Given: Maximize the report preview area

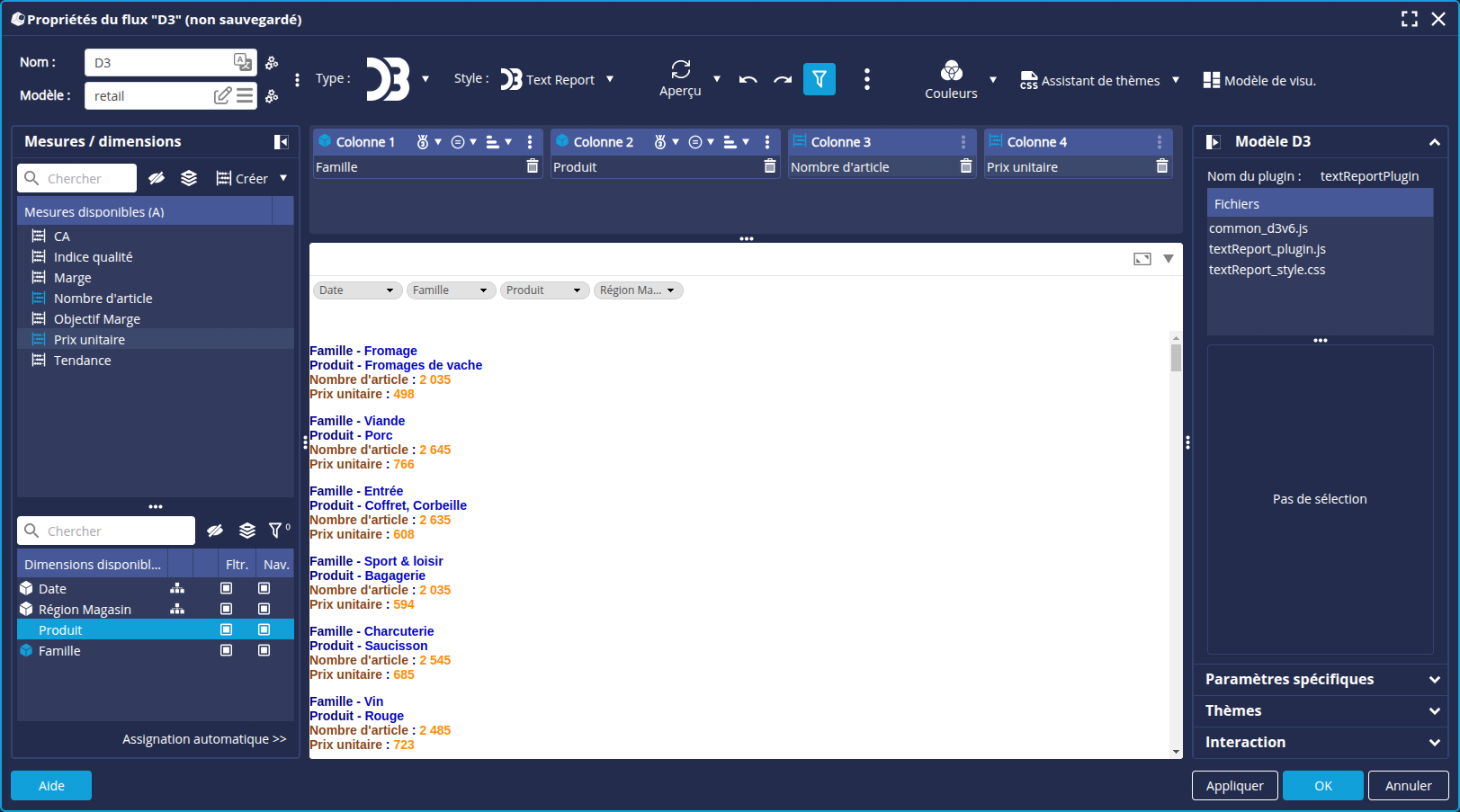Looking at the screenshot, I should (x=1142, y=259).
